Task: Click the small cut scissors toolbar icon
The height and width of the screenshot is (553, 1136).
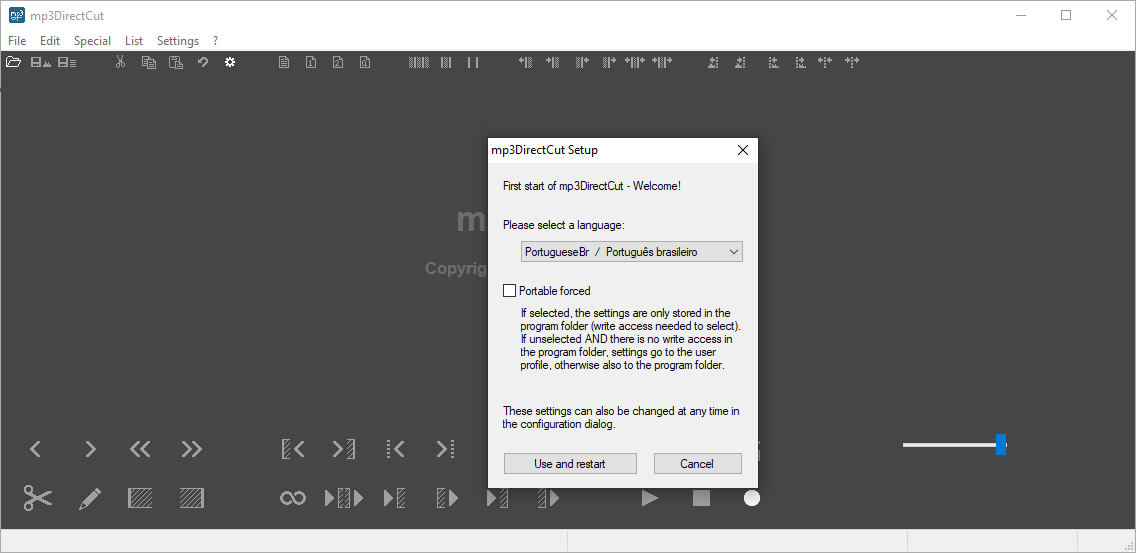Action: coord(120,62)
